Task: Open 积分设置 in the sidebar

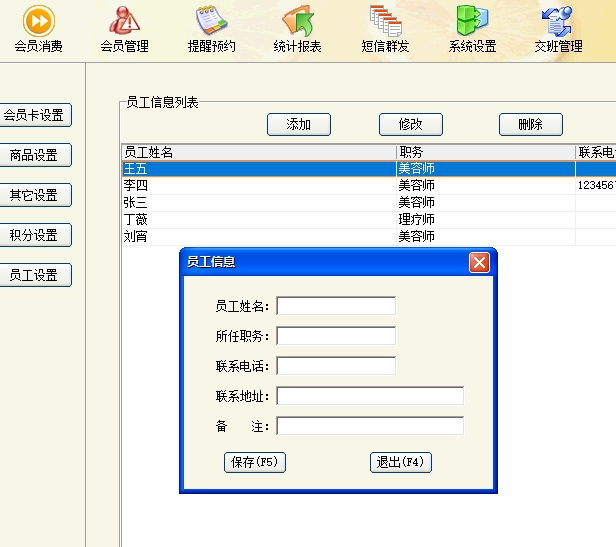Action: [36, 235]
